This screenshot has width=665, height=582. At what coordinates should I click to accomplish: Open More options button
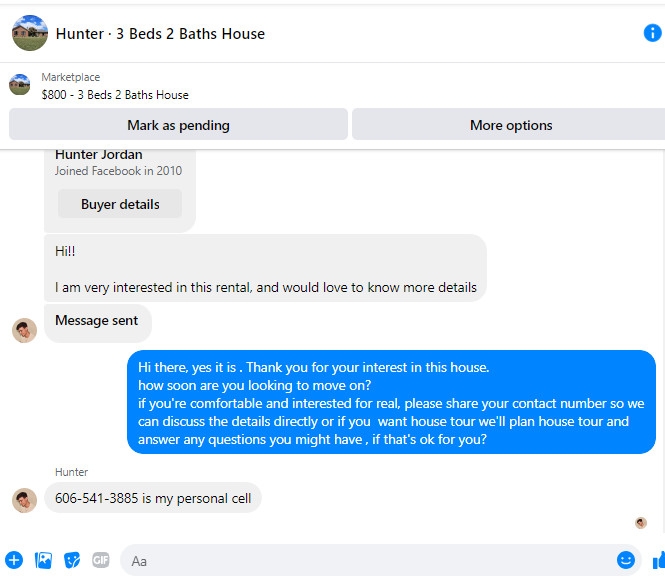click(x=510, y=125)
